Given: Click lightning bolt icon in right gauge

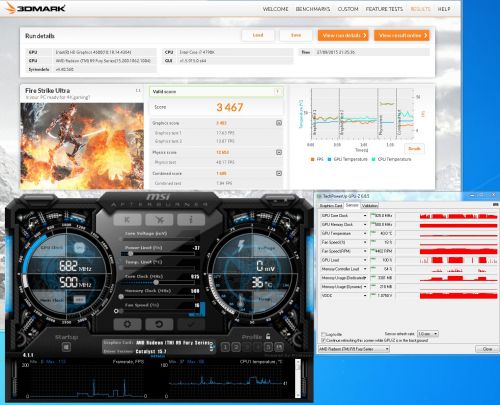Looking at the screenshot, I should pos(241,247).
